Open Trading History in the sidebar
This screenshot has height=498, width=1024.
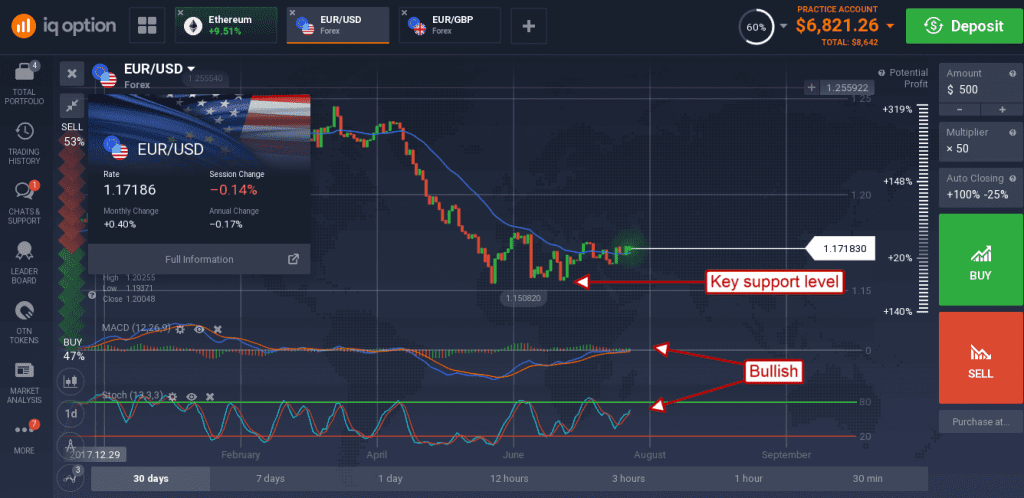[x=24, y=144]
